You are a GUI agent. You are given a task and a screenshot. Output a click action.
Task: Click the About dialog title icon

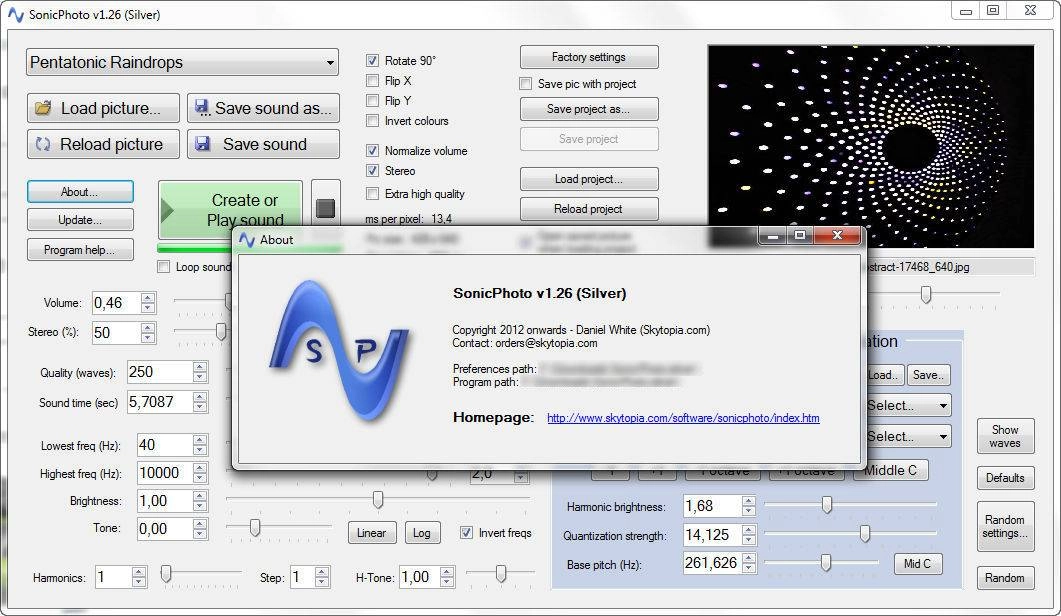pos(247,240)
